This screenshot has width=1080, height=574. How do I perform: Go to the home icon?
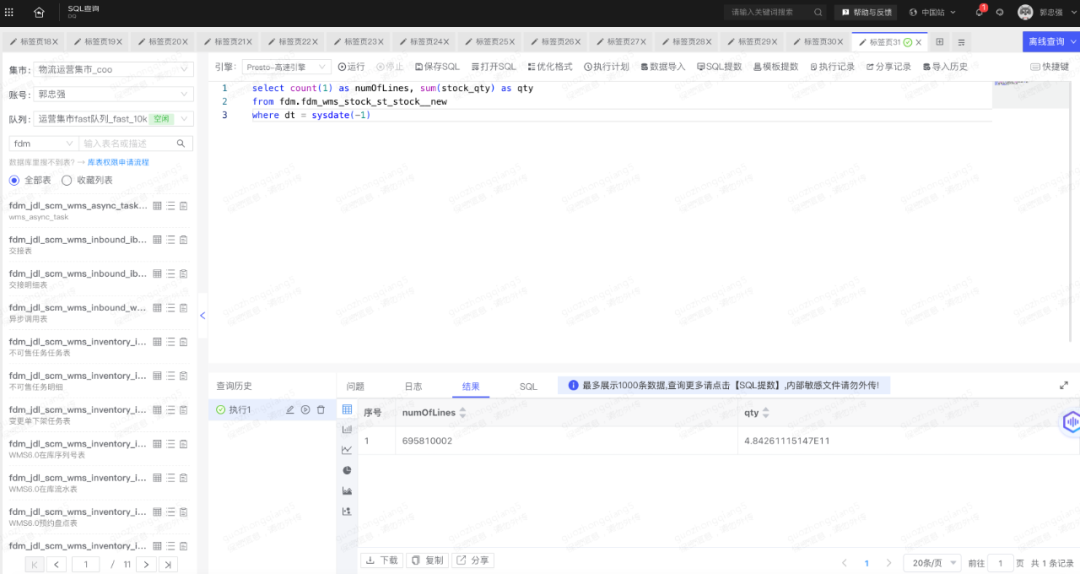click(39, 12)
